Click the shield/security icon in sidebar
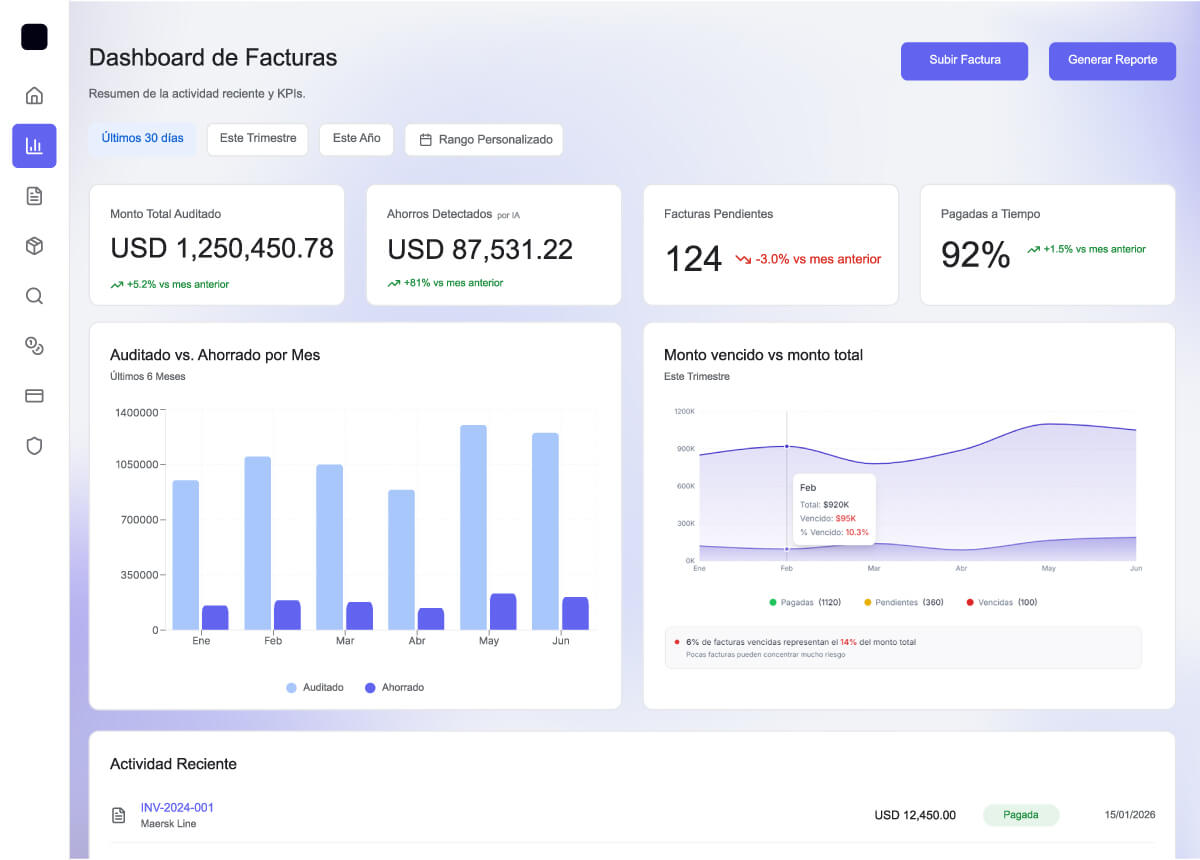Screen dimensions: 1200x860 34,446
